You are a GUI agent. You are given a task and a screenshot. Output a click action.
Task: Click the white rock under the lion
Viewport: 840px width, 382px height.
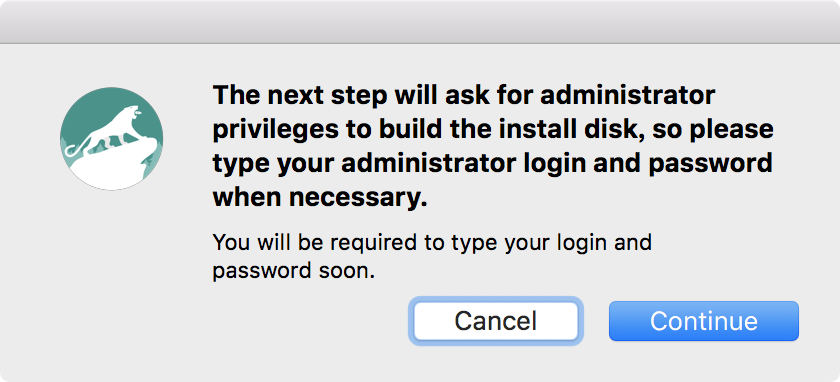115,166
